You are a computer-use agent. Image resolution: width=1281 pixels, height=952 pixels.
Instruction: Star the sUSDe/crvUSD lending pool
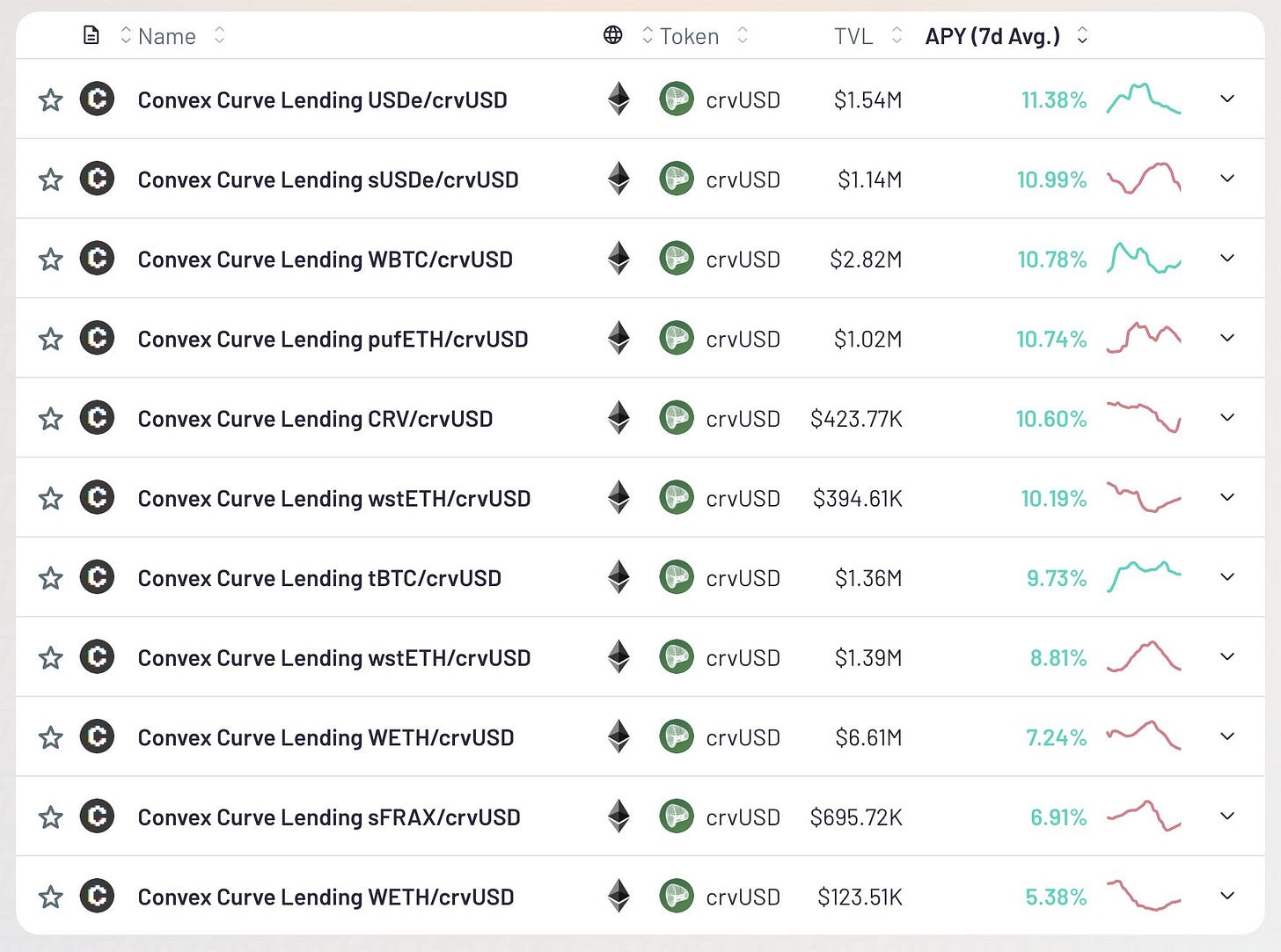(x=51, y=179)
